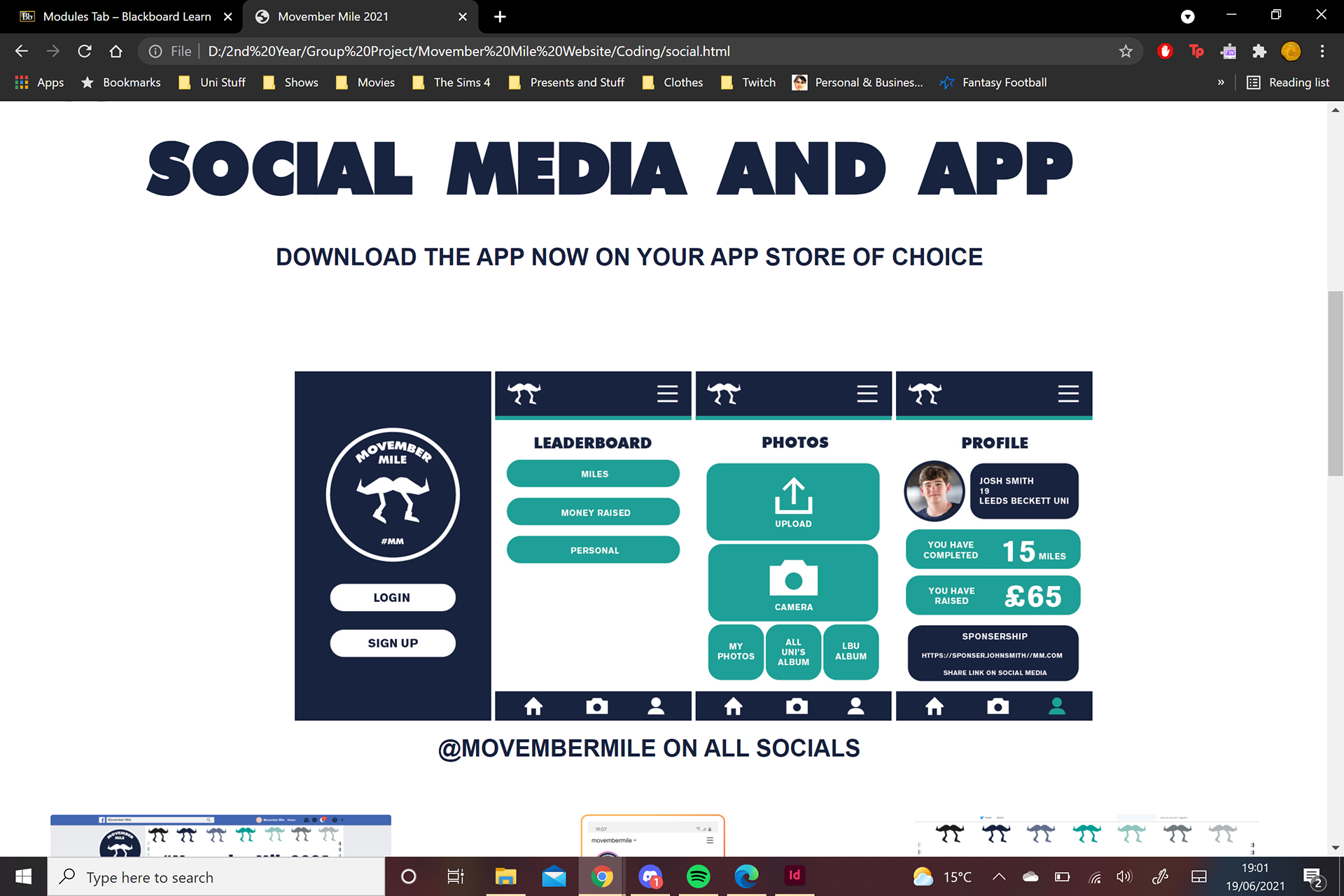Open the Uni Stuff bookmark folder

[213, 83]
